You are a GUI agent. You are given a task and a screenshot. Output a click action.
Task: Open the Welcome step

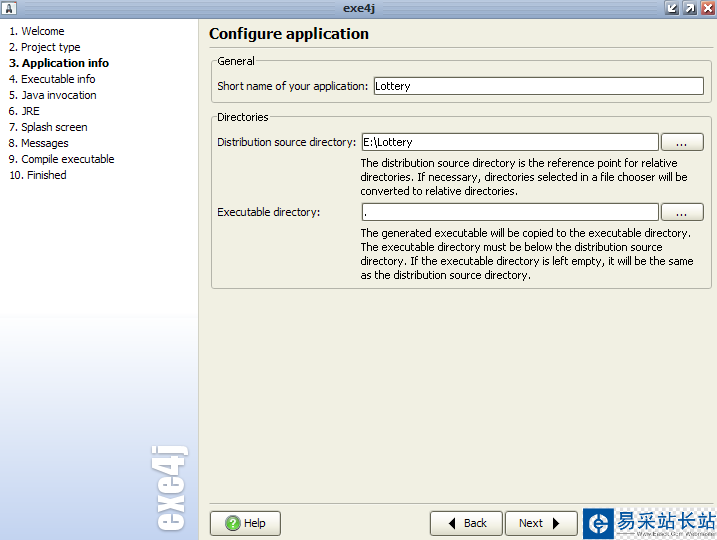point(37,31)
